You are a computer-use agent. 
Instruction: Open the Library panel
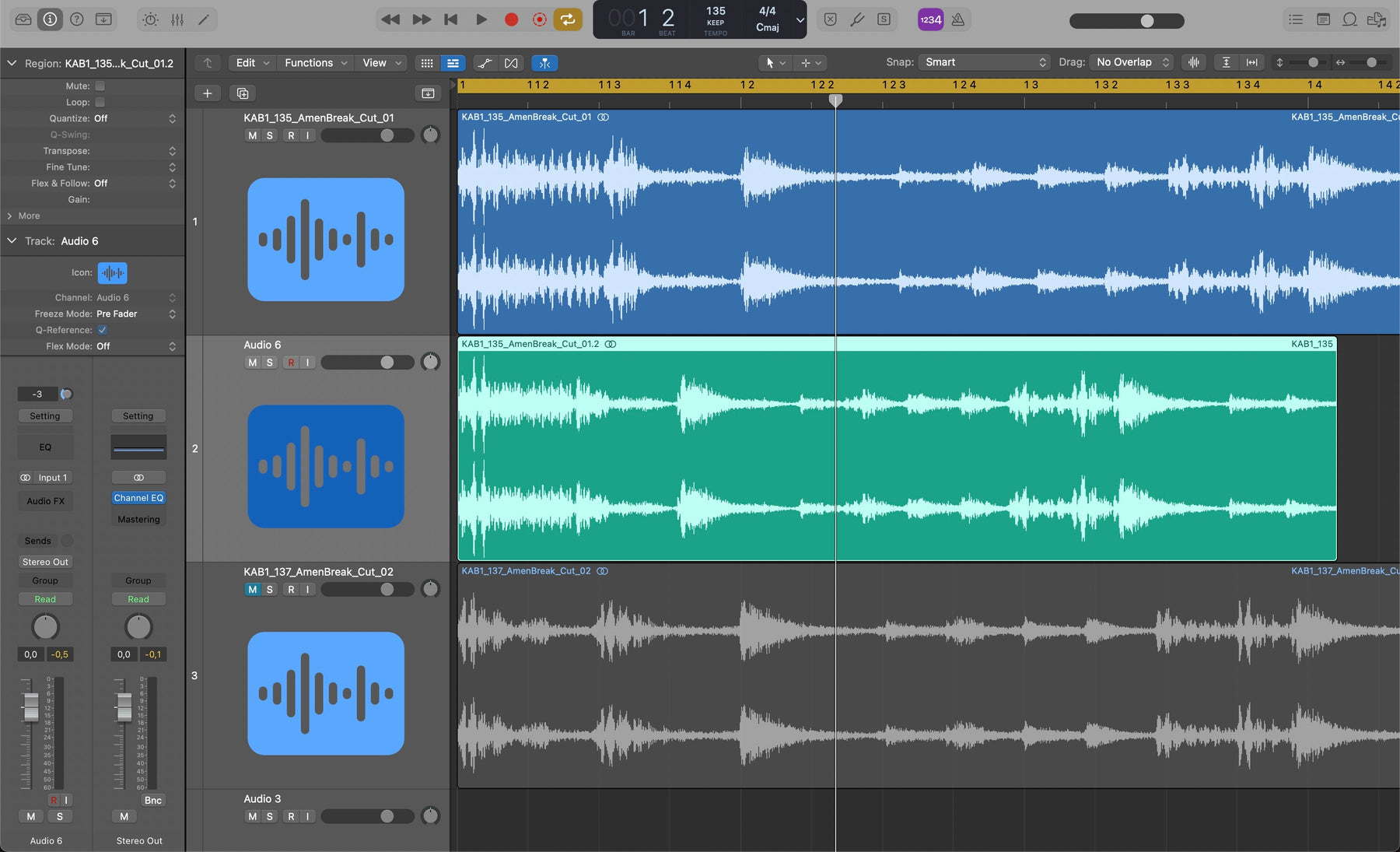23,19
